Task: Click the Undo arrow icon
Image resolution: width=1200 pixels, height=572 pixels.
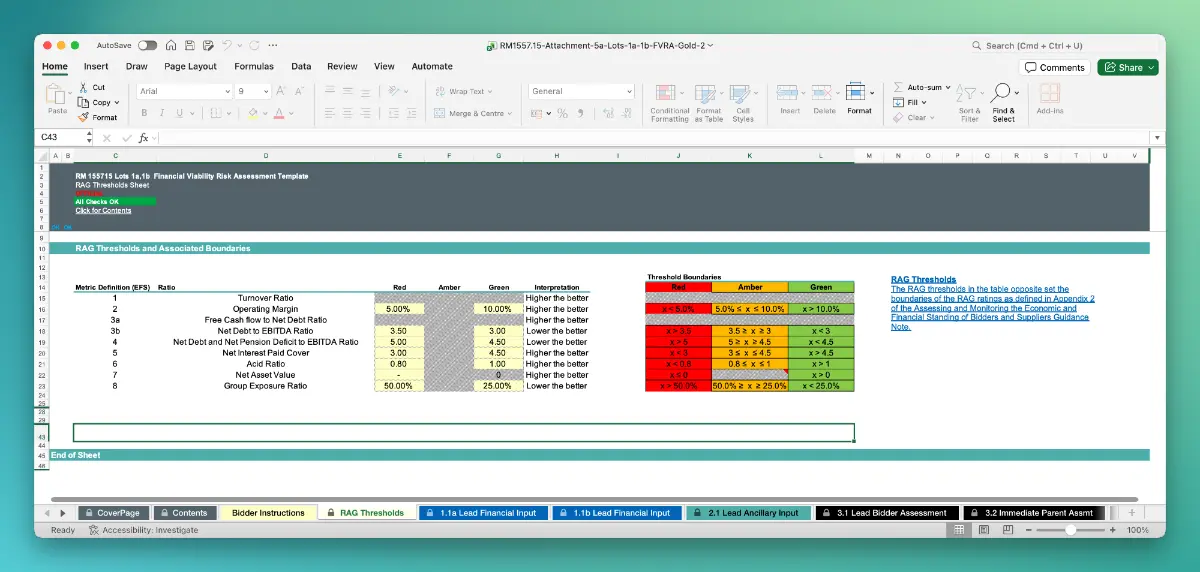Action: pyautogui.click(x=228, y=45)
